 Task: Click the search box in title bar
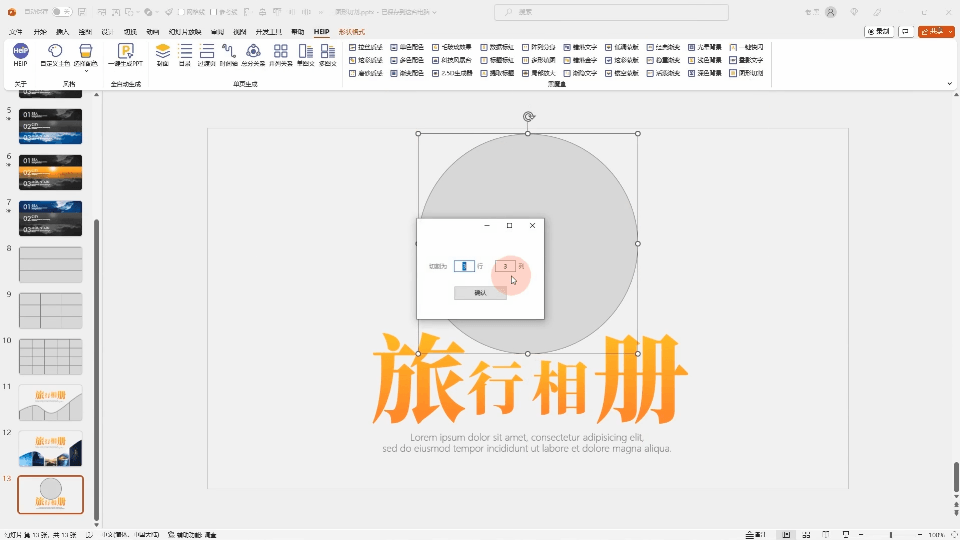pos(611,12)
